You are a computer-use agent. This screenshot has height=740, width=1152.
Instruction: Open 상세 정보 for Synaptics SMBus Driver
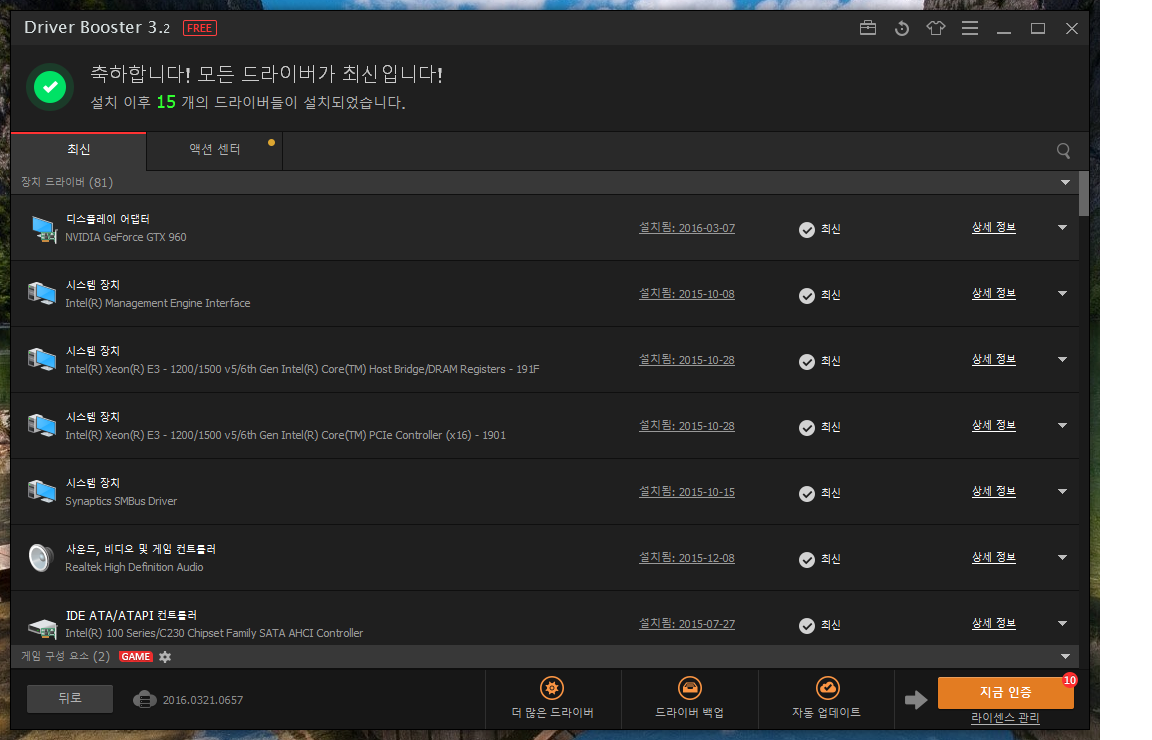(993, 492)
